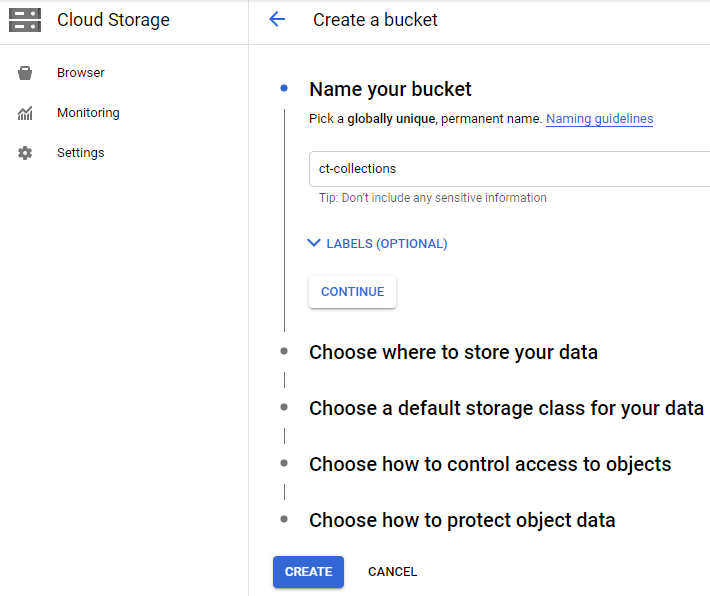Image resolution: width=710 pixels, height=596 pixels.
Task: Open the Monitoring menu item
Action: point(88,113)
